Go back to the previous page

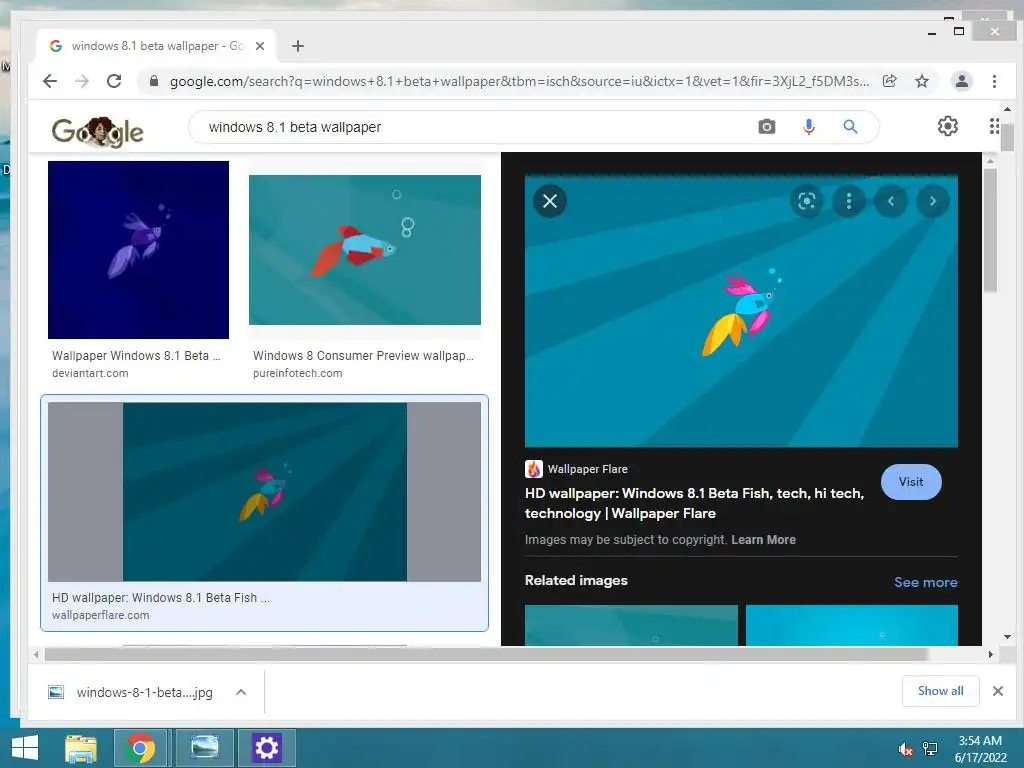pos(50,81)
